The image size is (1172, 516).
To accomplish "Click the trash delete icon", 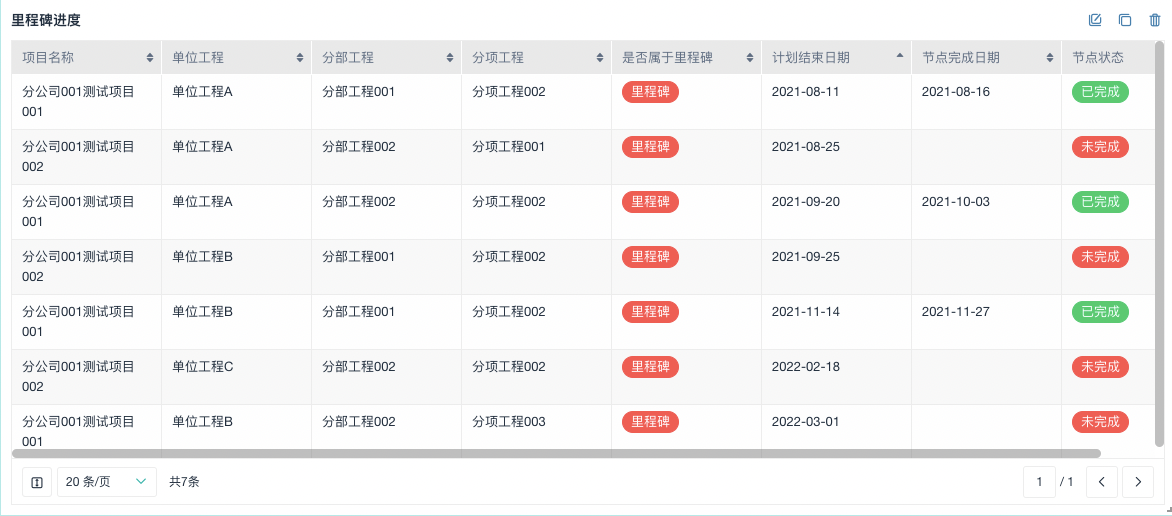I will click(1155, 20).
